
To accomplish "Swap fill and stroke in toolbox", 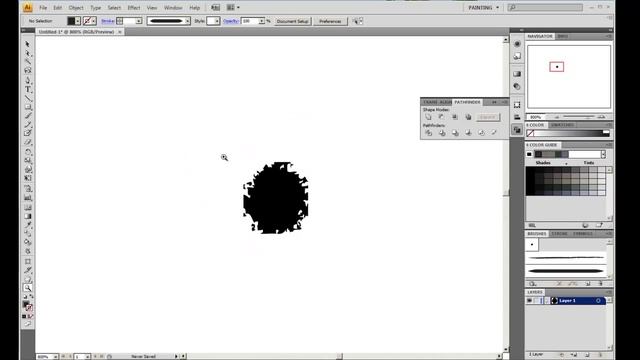I will pyautogui.click(x=31, y=297).
